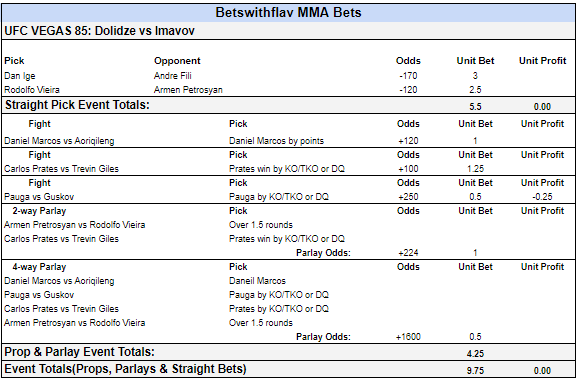
Task: Select the 0.00 profit in final Event Totals row
Action: click(542, 370)
